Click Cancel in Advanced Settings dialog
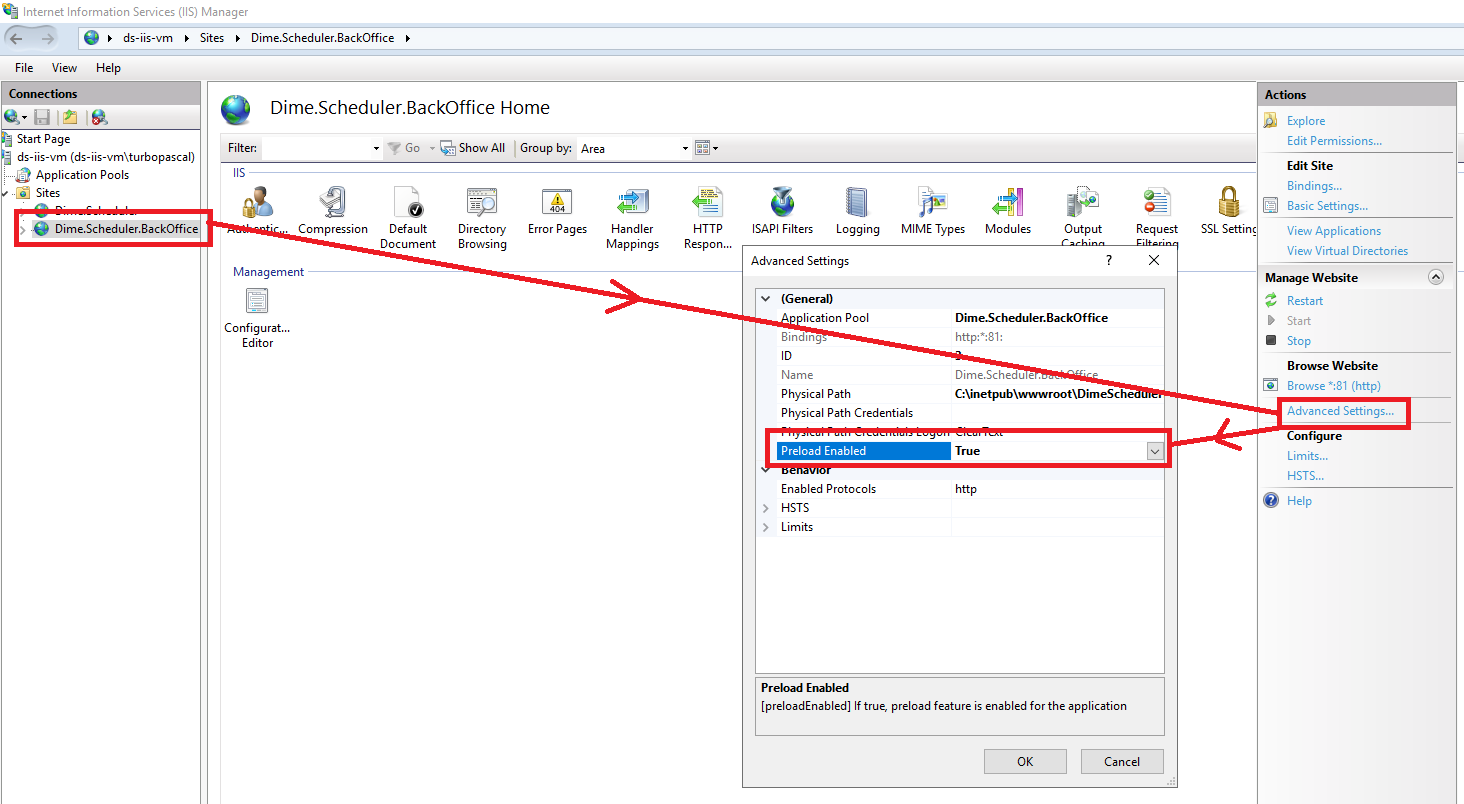1464x804 pixels. [x=1122, y=761]
